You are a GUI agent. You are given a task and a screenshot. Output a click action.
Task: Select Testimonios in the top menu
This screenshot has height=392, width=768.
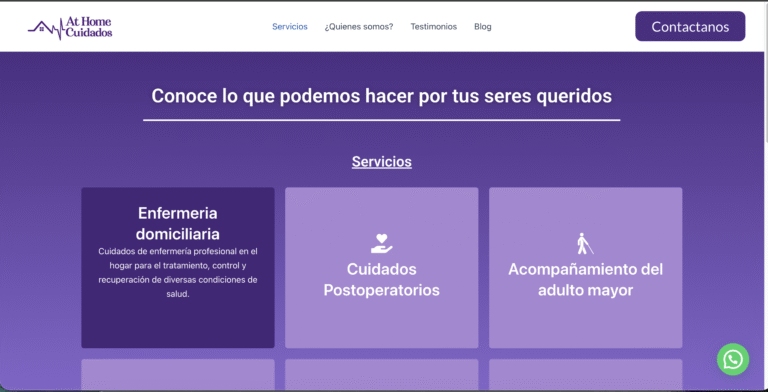[433, 26]
